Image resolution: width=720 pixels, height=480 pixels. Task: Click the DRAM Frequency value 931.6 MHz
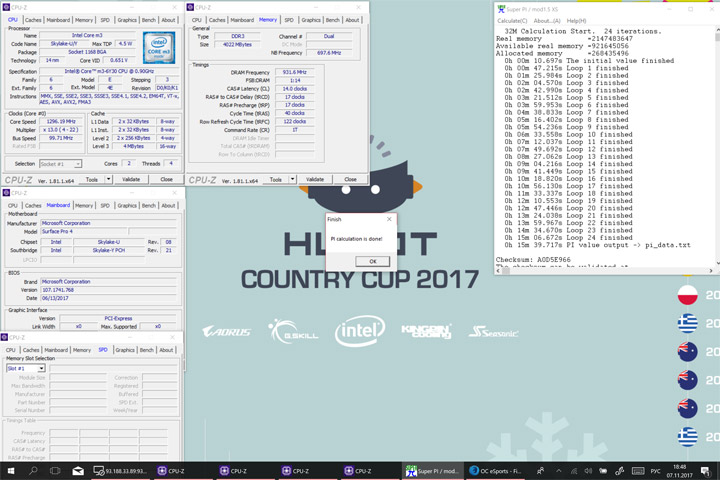294,72
